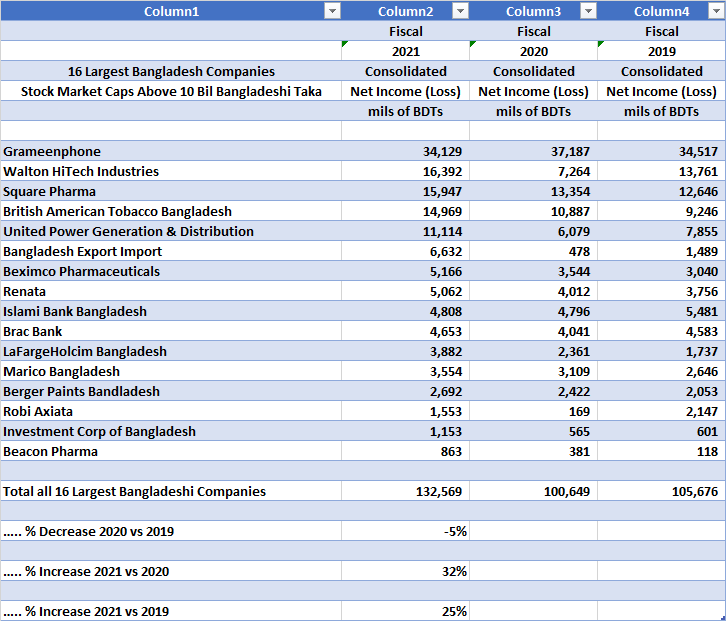The height and width of the screenshot is (621, 726).
Task: Select Investment Corp 2019 value 601
Action: (661, 431)
